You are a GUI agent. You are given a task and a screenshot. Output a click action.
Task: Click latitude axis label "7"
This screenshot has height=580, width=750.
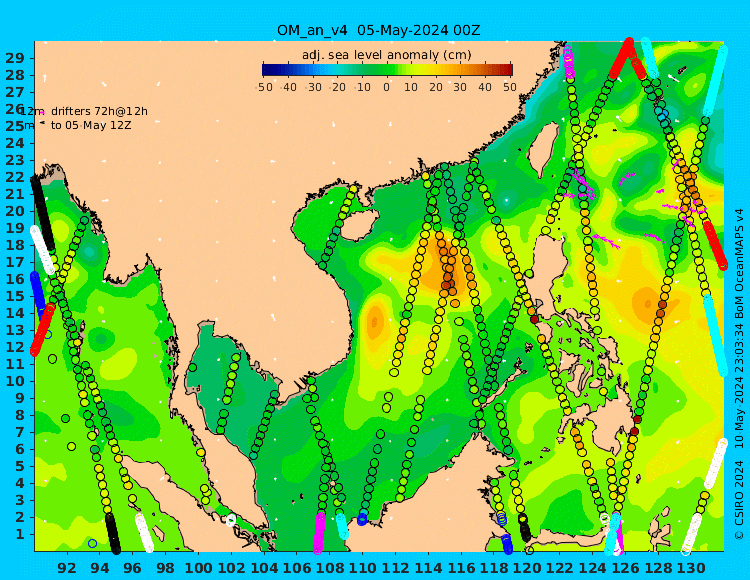pyautogui.click(x=19, y=432)
